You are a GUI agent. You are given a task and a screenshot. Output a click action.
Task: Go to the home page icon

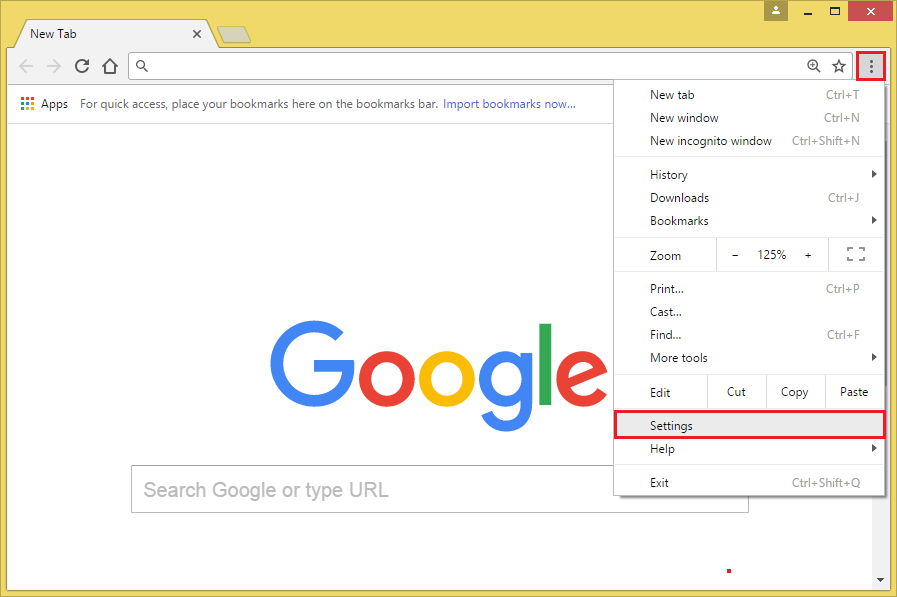[110, 66]
